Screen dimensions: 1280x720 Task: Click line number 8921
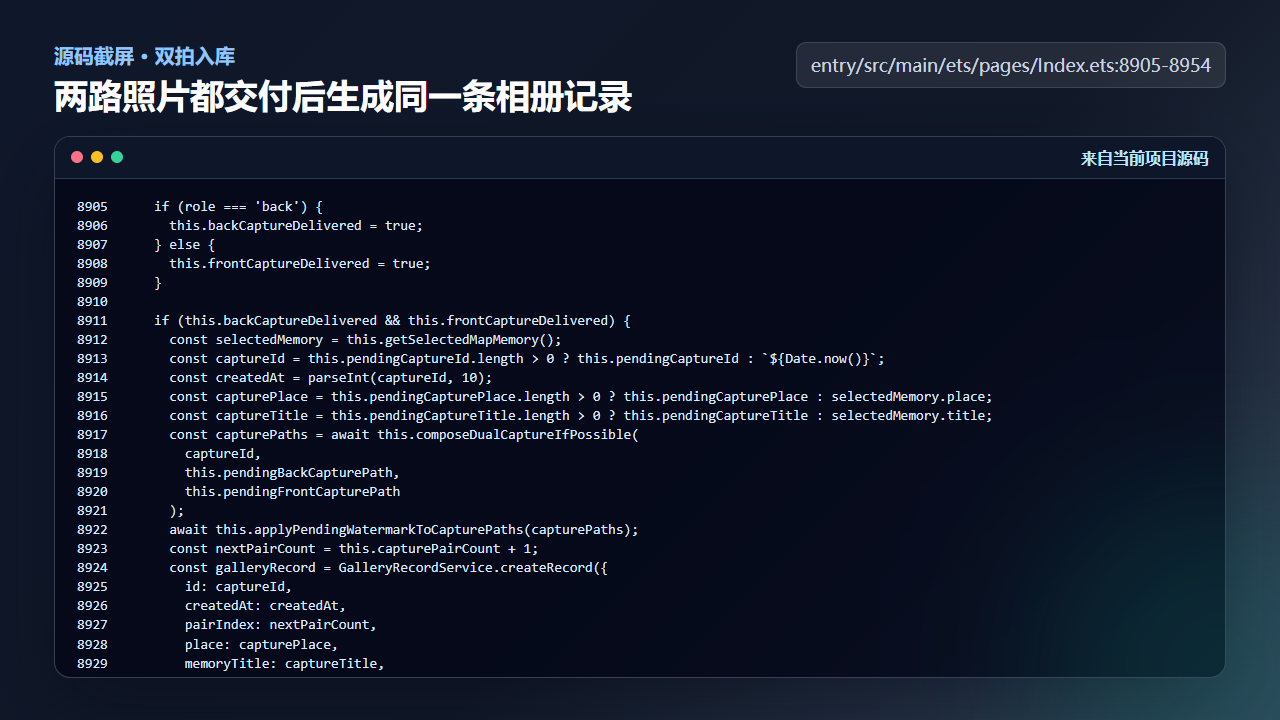pyautogui.click(x=92, y=510)
